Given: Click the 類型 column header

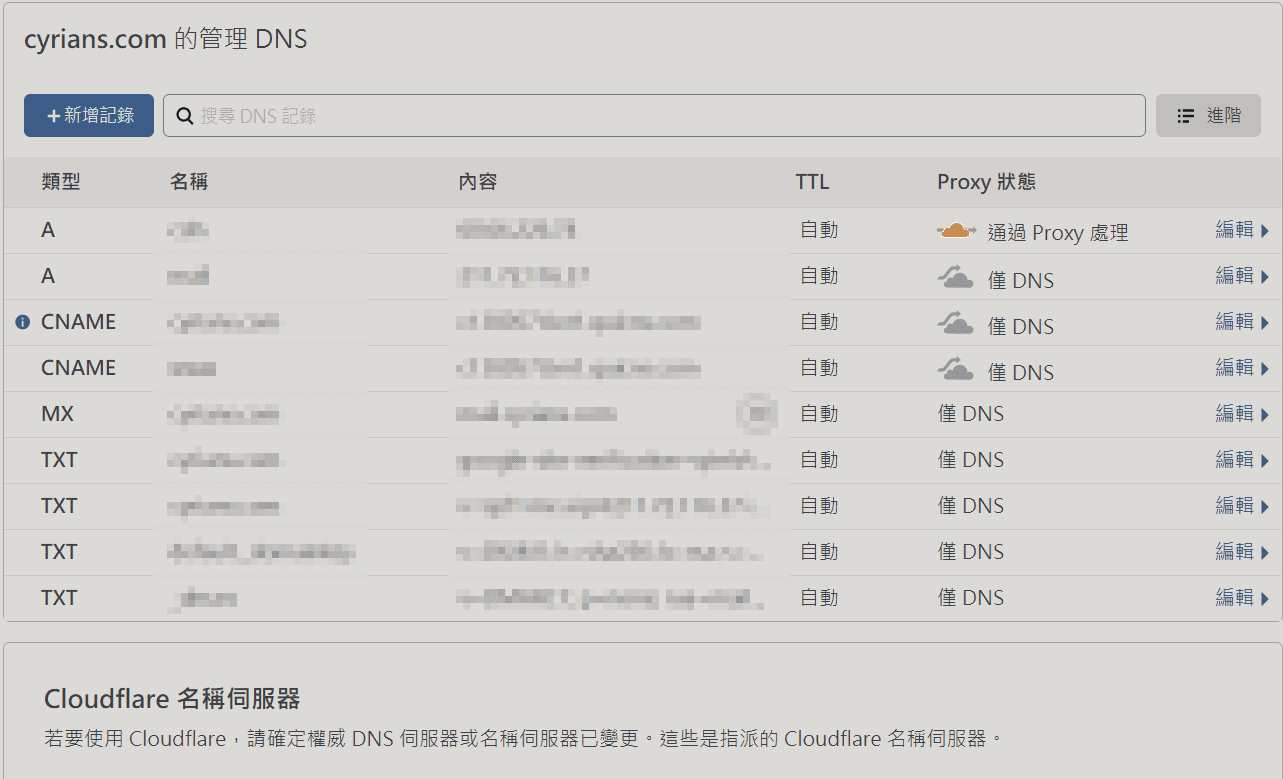Looking at the screenshot, I should [x=61, y=182].
